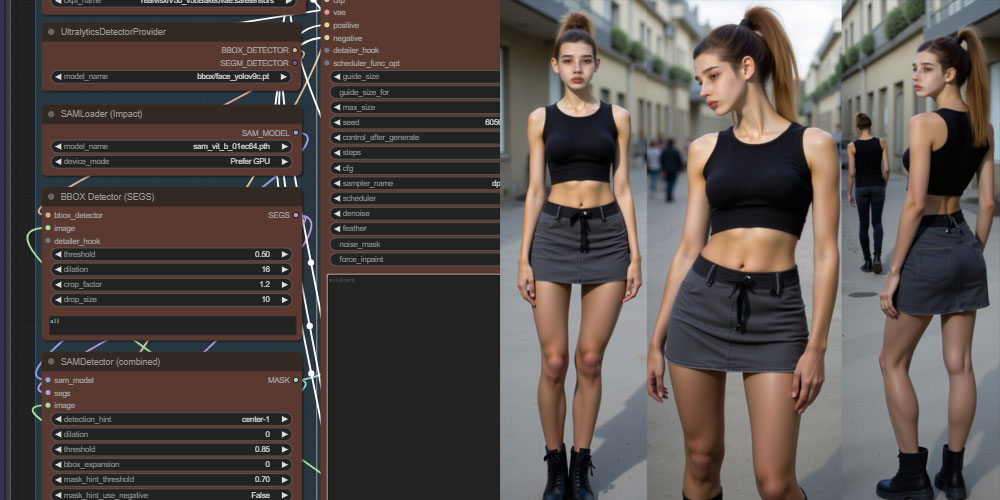The width and height of the screenshot is (1000, 500).
Task: Toggle the force_inpaint option
Action: point(415,260)
